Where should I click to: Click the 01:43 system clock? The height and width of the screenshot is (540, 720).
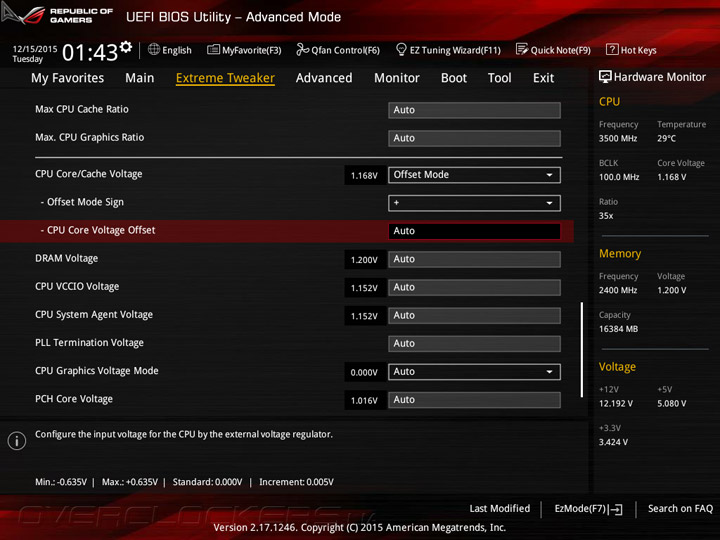click(x=90, y=53)
